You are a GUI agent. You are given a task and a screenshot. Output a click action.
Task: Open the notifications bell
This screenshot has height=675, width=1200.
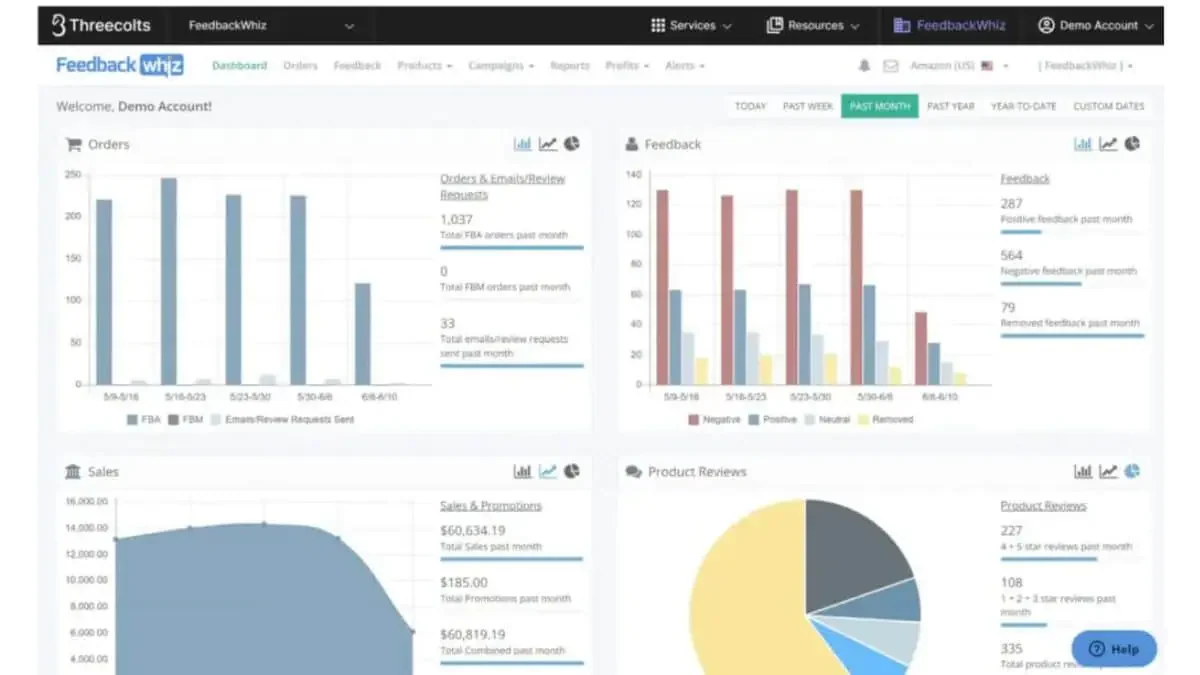pyautogui.click(x=864, y=66)
